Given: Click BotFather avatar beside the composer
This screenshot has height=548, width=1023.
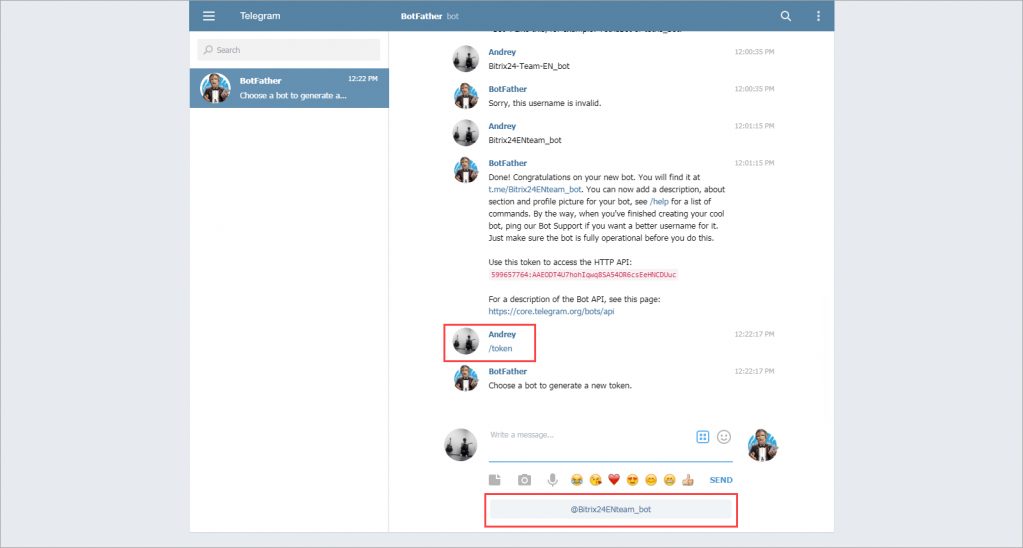Looking at the screenshot, I should pyautogui.click(x=763, y=446).
